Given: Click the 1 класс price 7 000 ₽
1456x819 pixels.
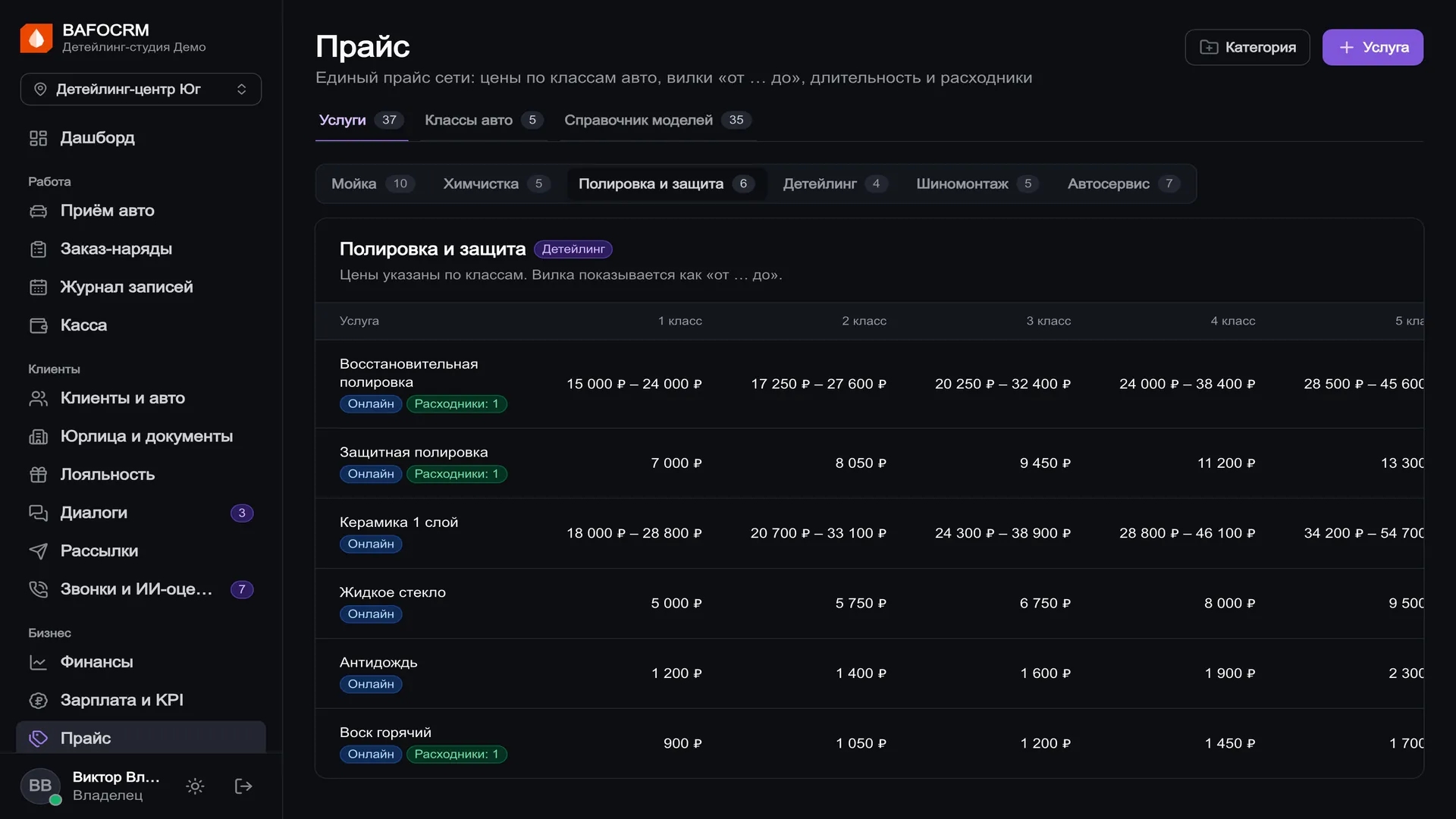Looking at the screenshot, I should (x=676, y=463).
